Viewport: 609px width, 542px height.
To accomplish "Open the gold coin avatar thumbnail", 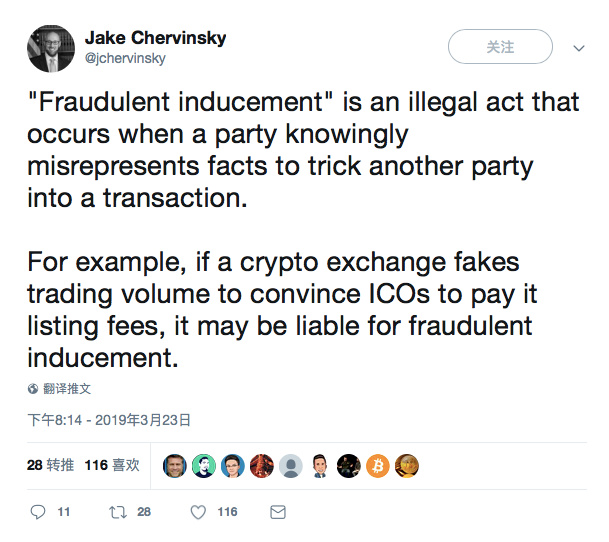I will (407, 465).
